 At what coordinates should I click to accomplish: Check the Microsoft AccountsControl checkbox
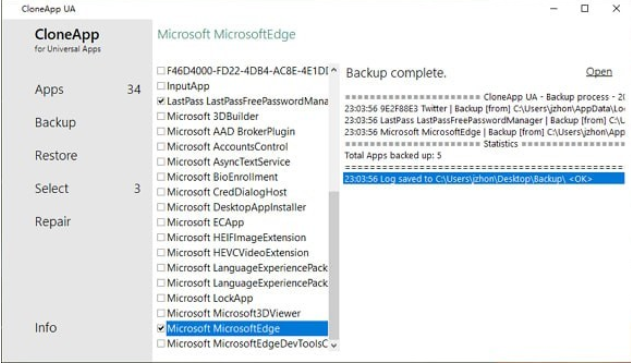pos(161,146)
